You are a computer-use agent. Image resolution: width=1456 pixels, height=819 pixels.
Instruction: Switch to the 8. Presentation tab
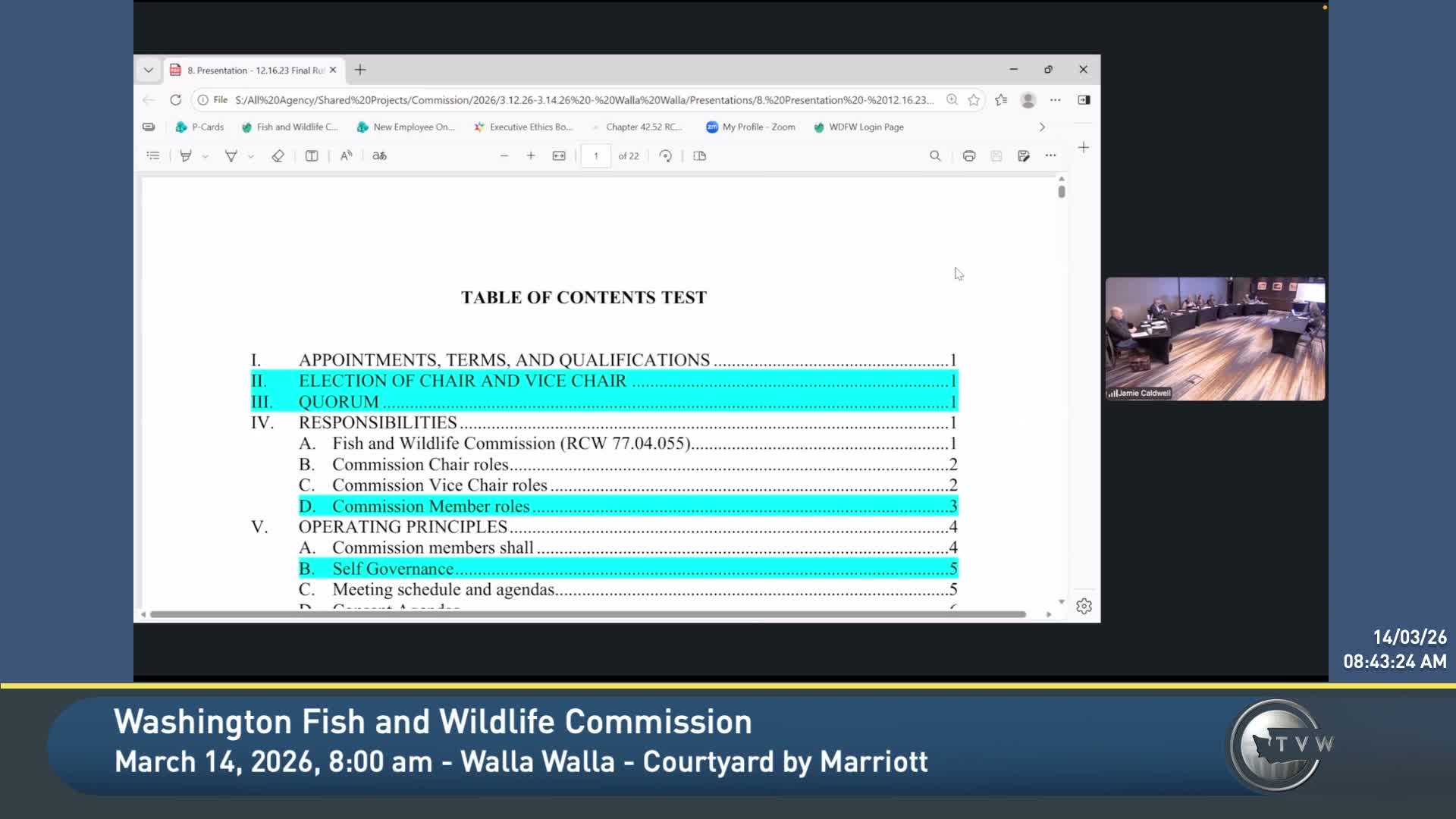click(x=250, y=70)
